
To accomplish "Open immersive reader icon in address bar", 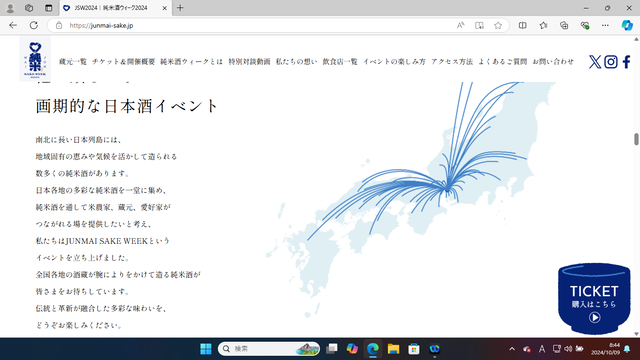I will click(479, 25).
